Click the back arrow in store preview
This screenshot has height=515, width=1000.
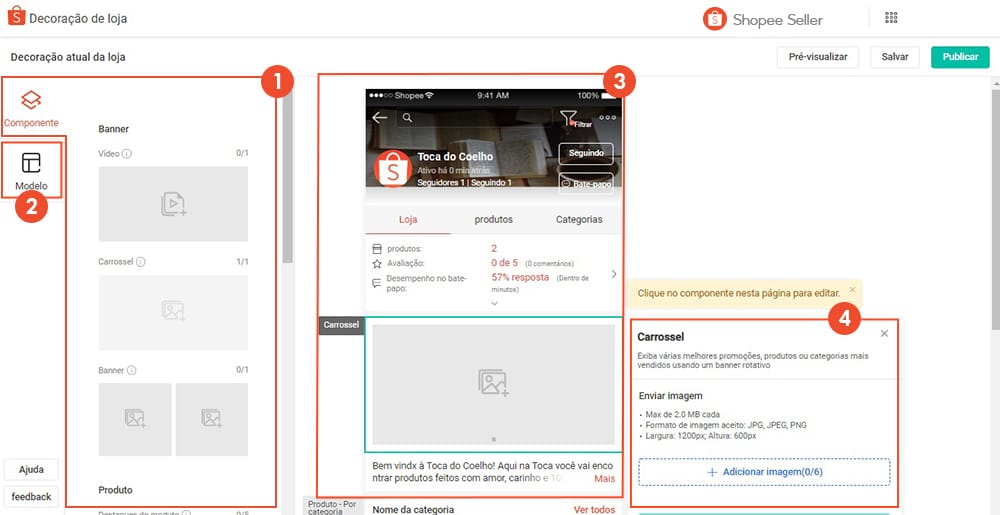click(380, 117)
